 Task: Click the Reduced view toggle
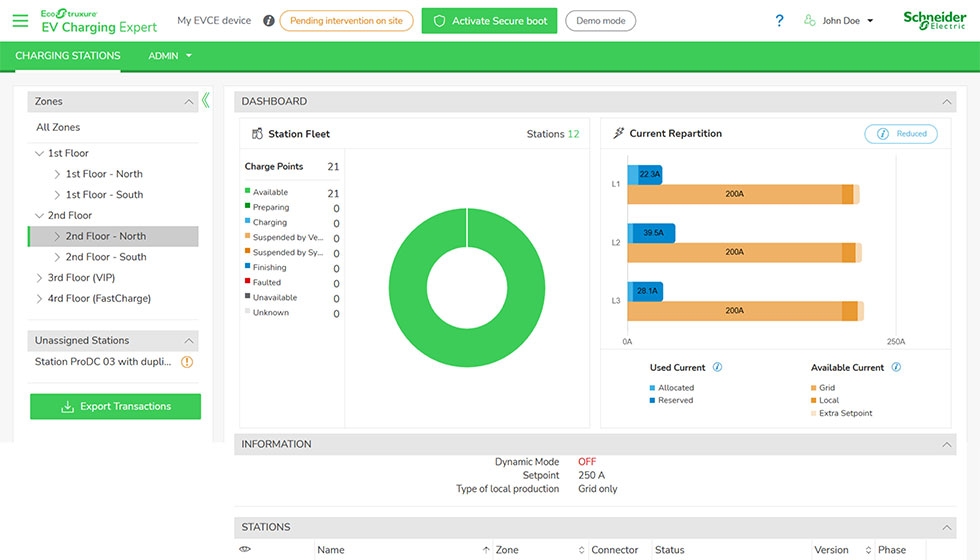click(901, 134)
